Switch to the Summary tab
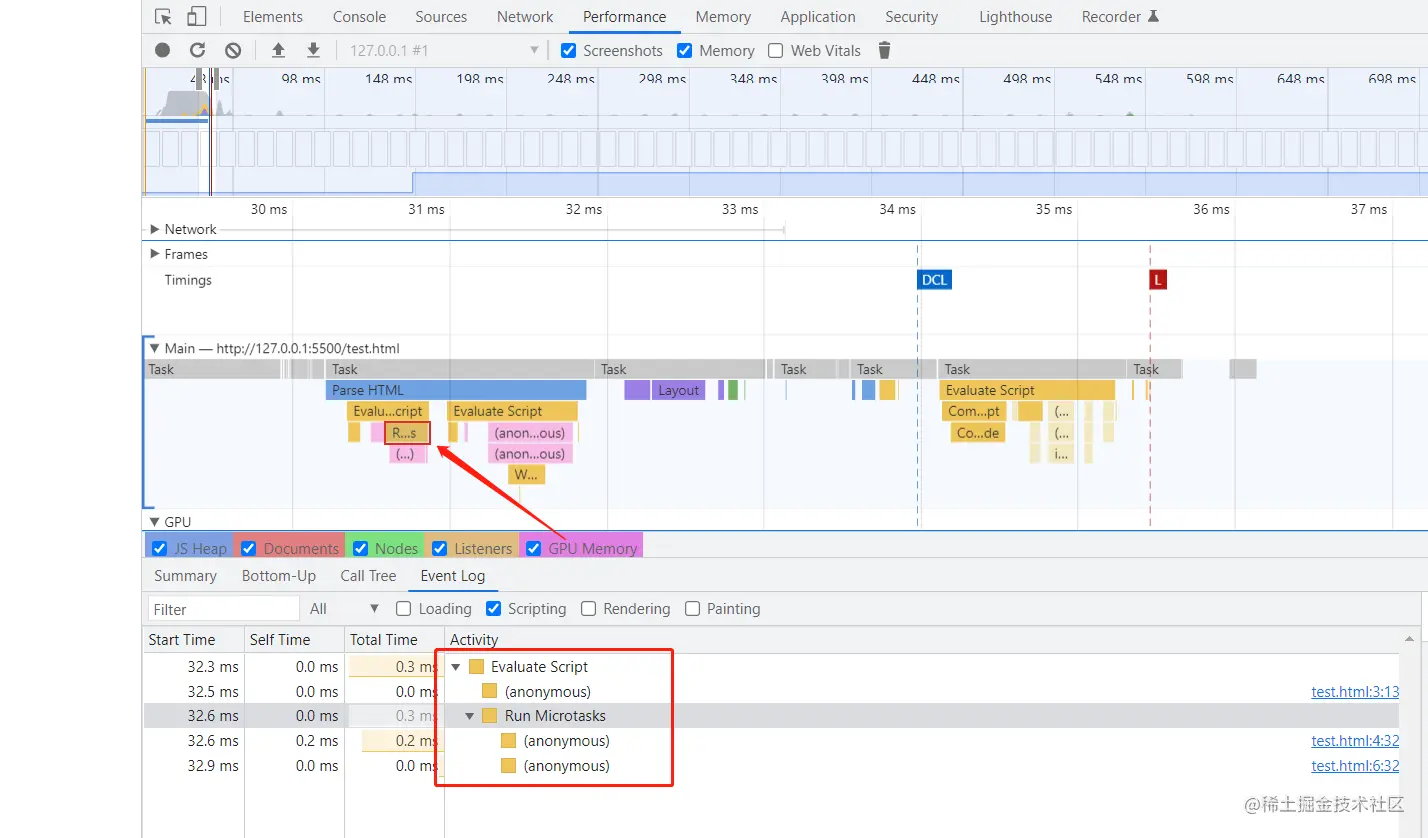The width and height of the screenshot is (1428, 838). (185, 576)
